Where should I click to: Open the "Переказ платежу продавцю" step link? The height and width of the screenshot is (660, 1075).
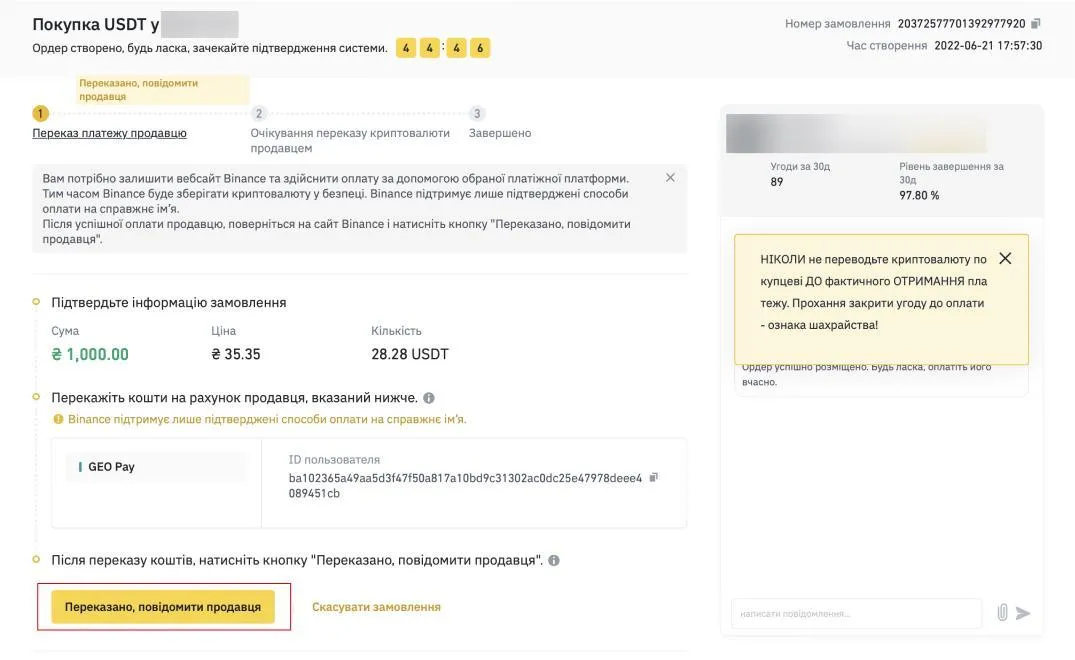coord(109,133)
